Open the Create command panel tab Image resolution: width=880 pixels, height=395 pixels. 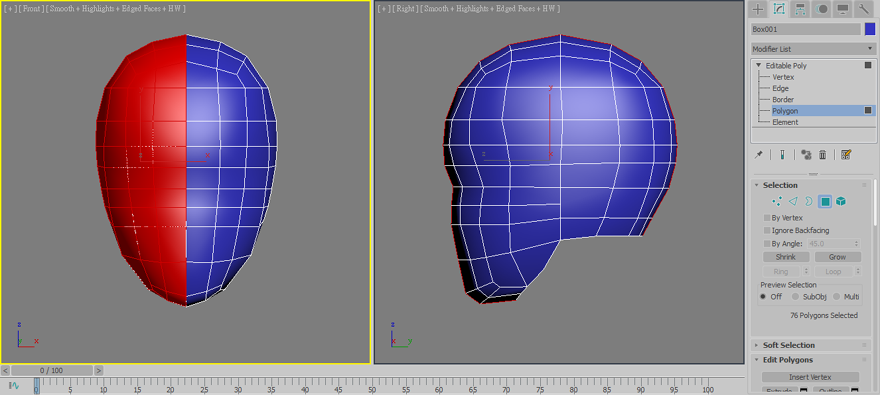point(758,9)
